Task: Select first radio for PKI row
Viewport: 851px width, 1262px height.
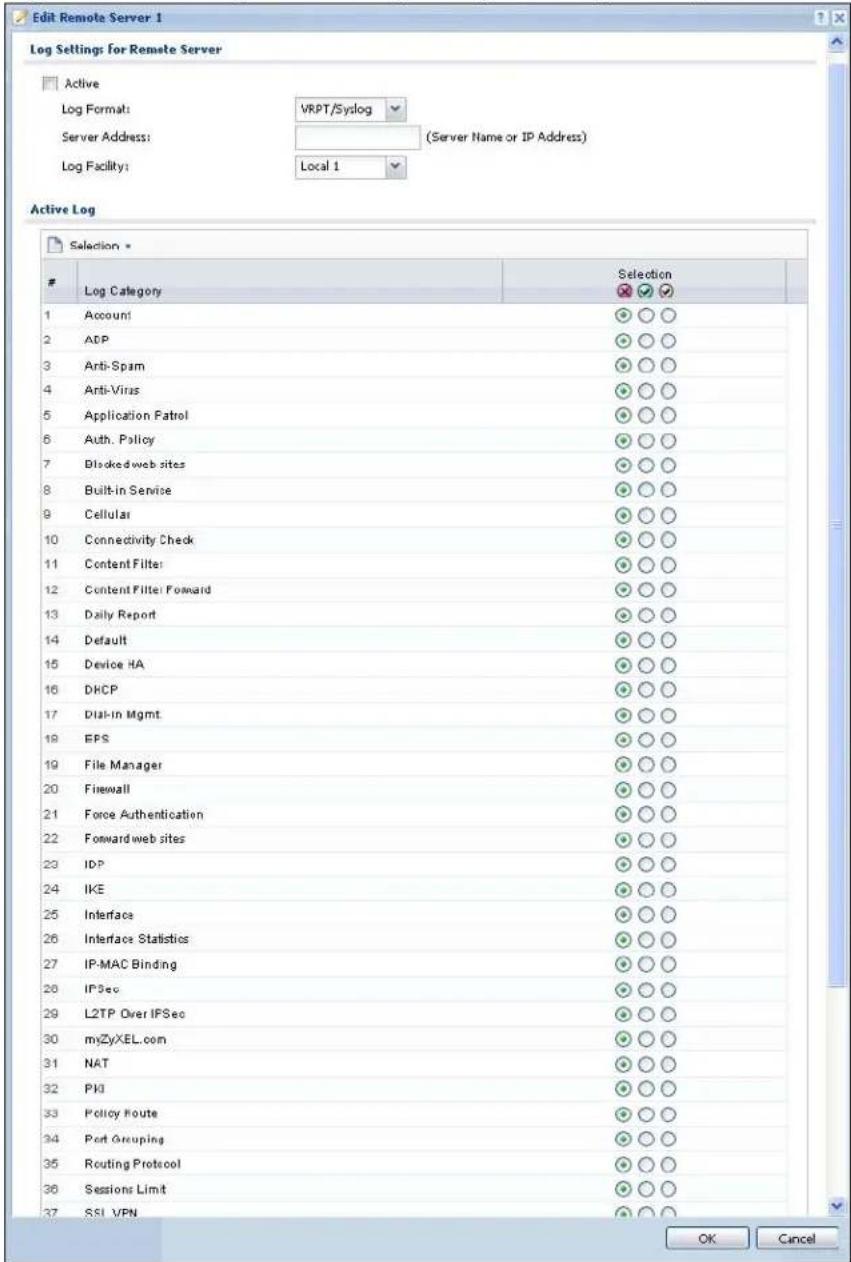Action: tap(626, 1089)
